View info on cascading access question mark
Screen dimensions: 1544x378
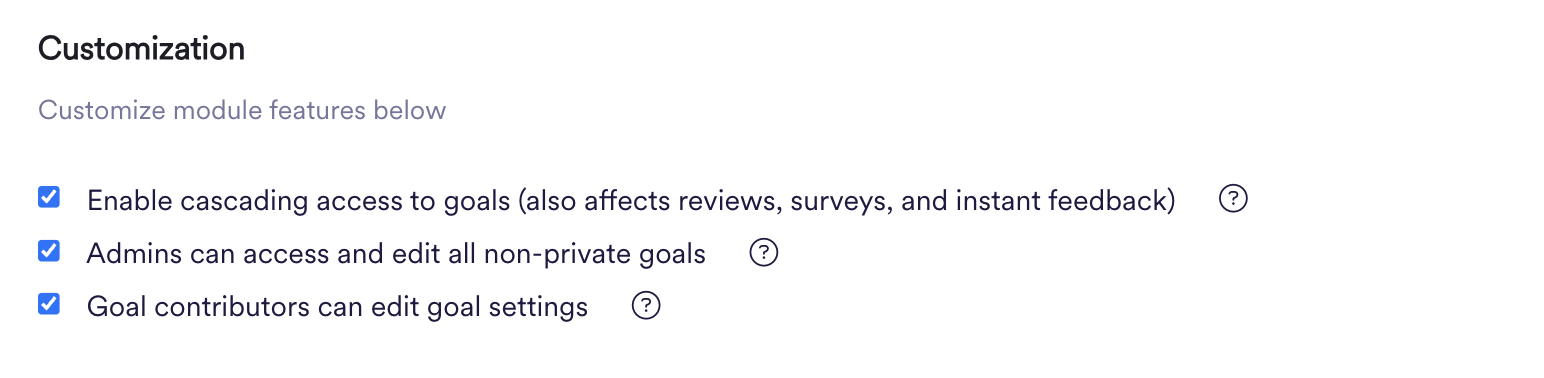(x=1234, y=200)
